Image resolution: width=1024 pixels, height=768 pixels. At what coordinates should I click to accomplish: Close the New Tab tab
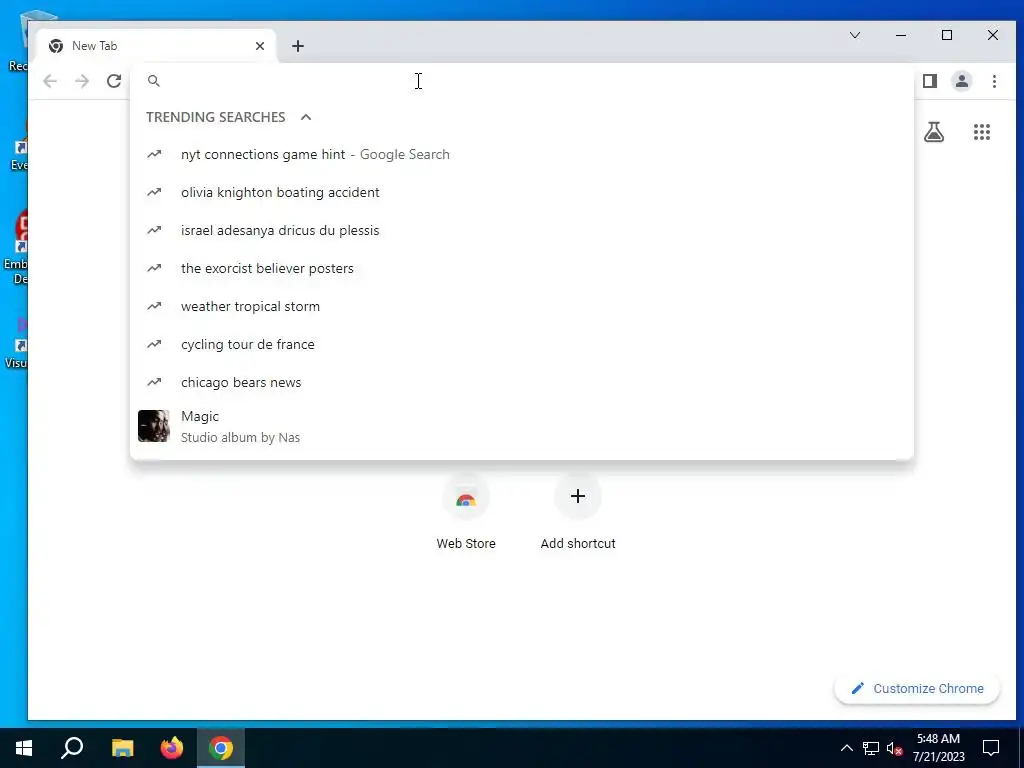pyautogui.click(x=260, y=46)
